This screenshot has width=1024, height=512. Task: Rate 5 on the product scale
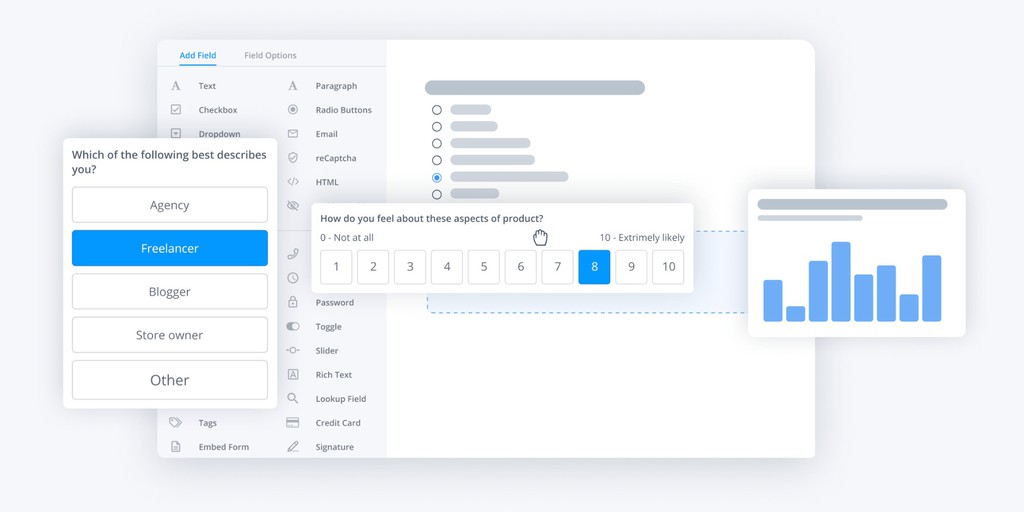484,267
